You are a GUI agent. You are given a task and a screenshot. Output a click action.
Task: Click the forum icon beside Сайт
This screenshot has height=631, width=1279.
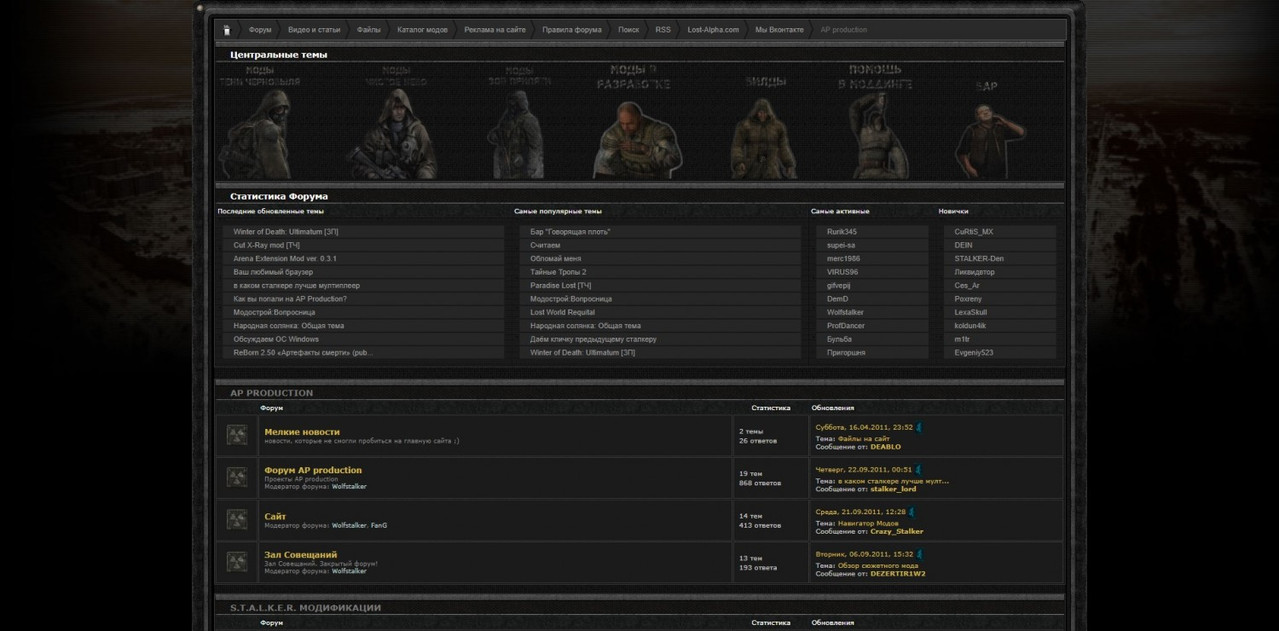tap(237, 519)
